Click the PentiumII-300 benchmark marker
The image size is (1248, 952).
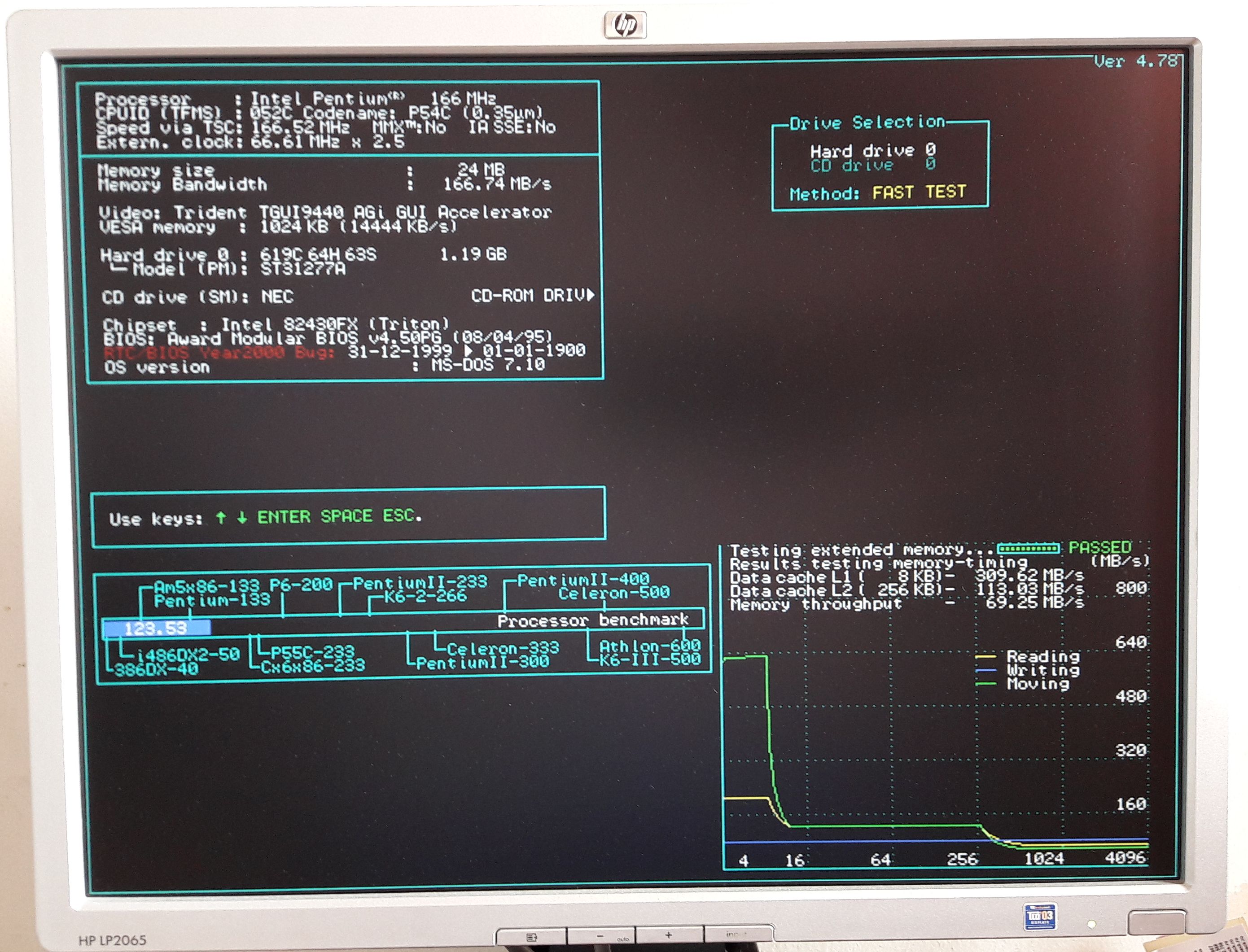tap(482, 662)
